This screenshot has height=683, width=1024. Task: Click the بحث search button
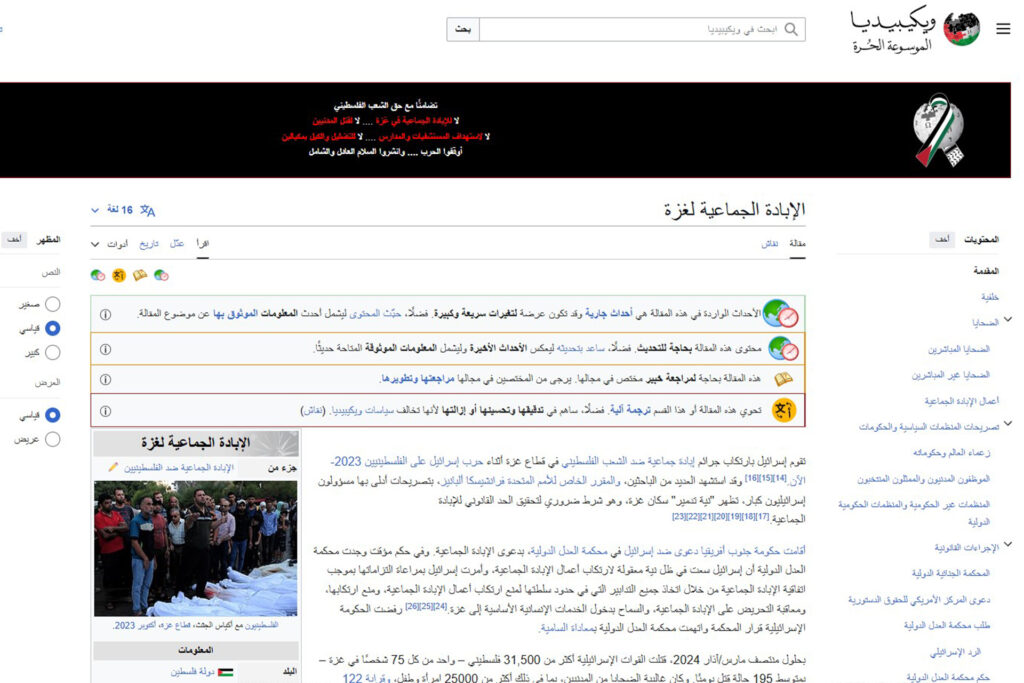tap(462, 28)
